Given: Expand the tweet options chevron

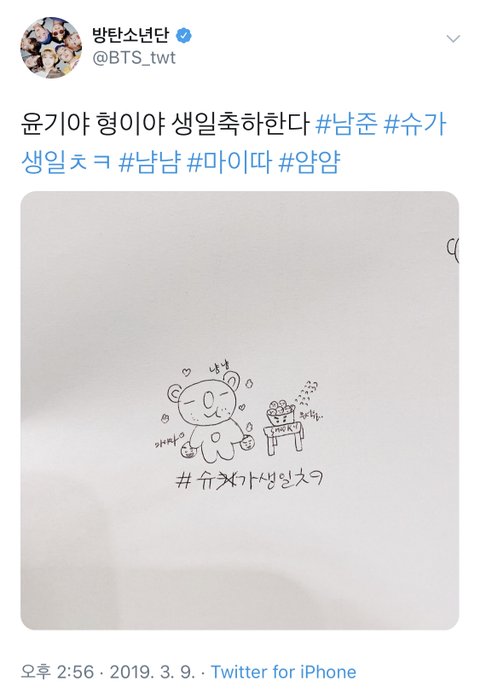Looking at the screenshot, I should pyautogui.click(x=453, y=39).
